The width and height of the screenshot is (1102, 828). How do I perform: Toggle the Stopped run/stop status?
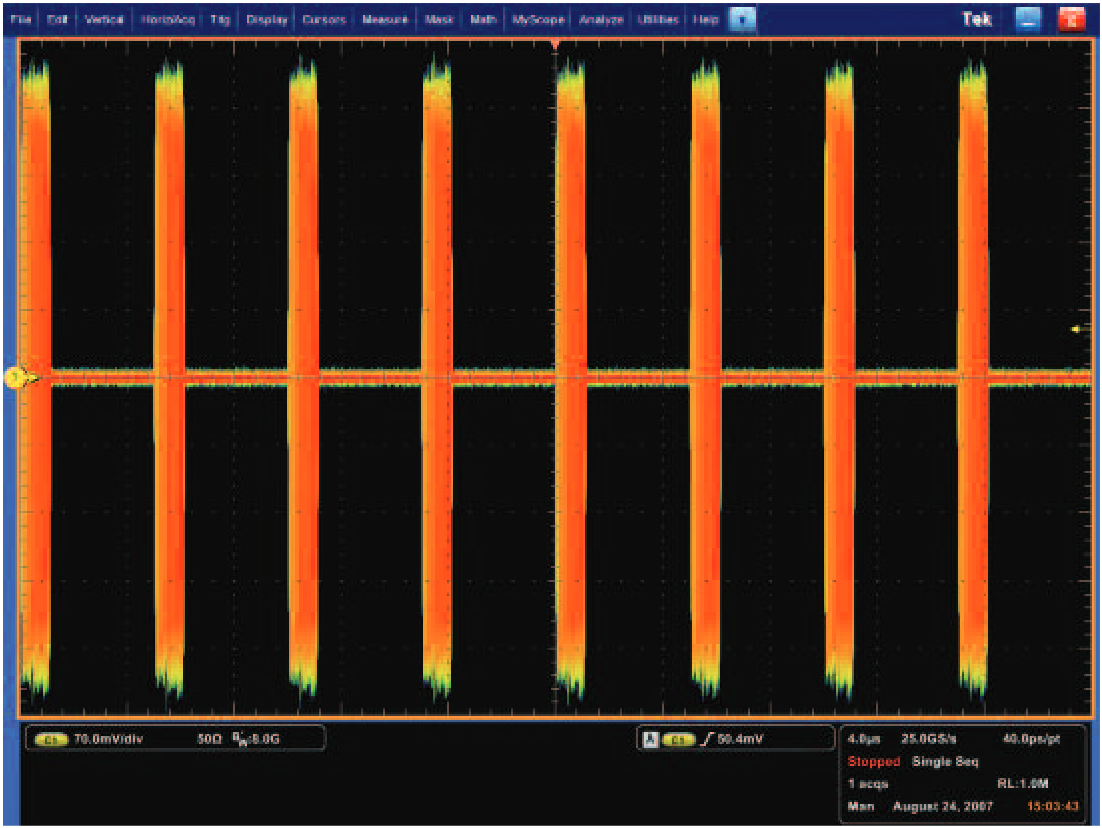point(872,760)
